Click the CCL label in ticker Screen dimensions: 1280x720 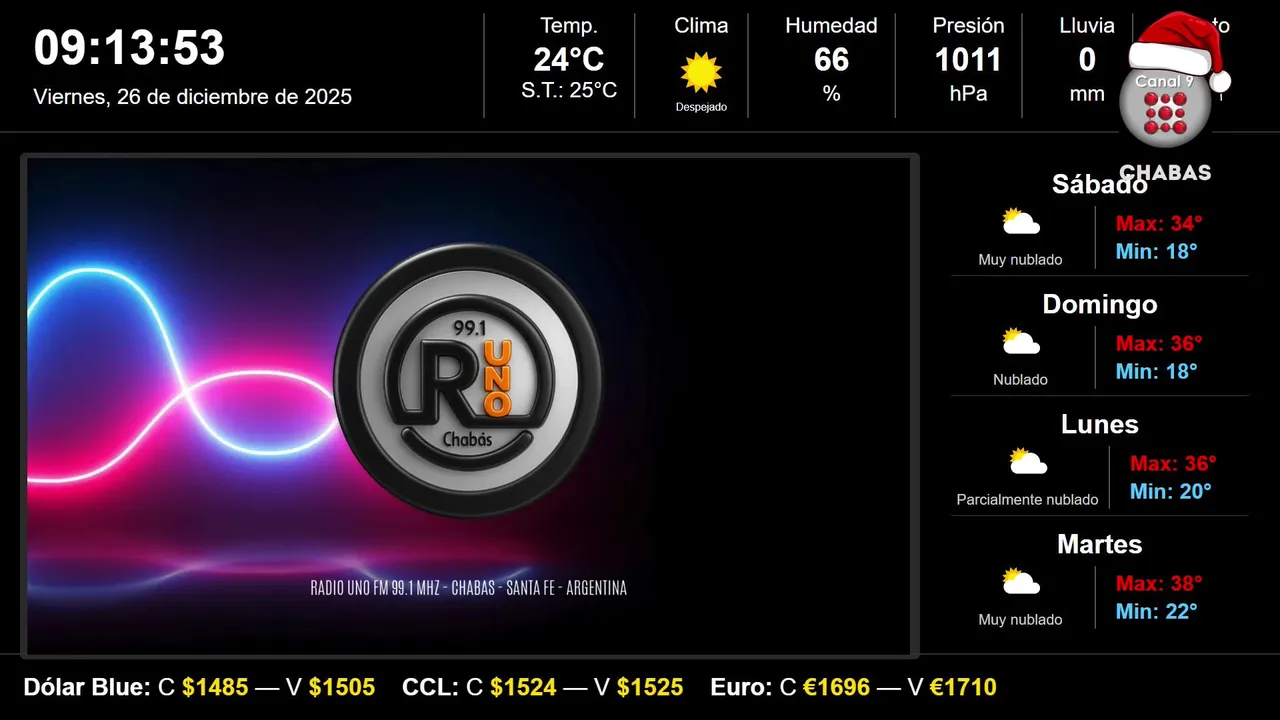coord(431,687)
